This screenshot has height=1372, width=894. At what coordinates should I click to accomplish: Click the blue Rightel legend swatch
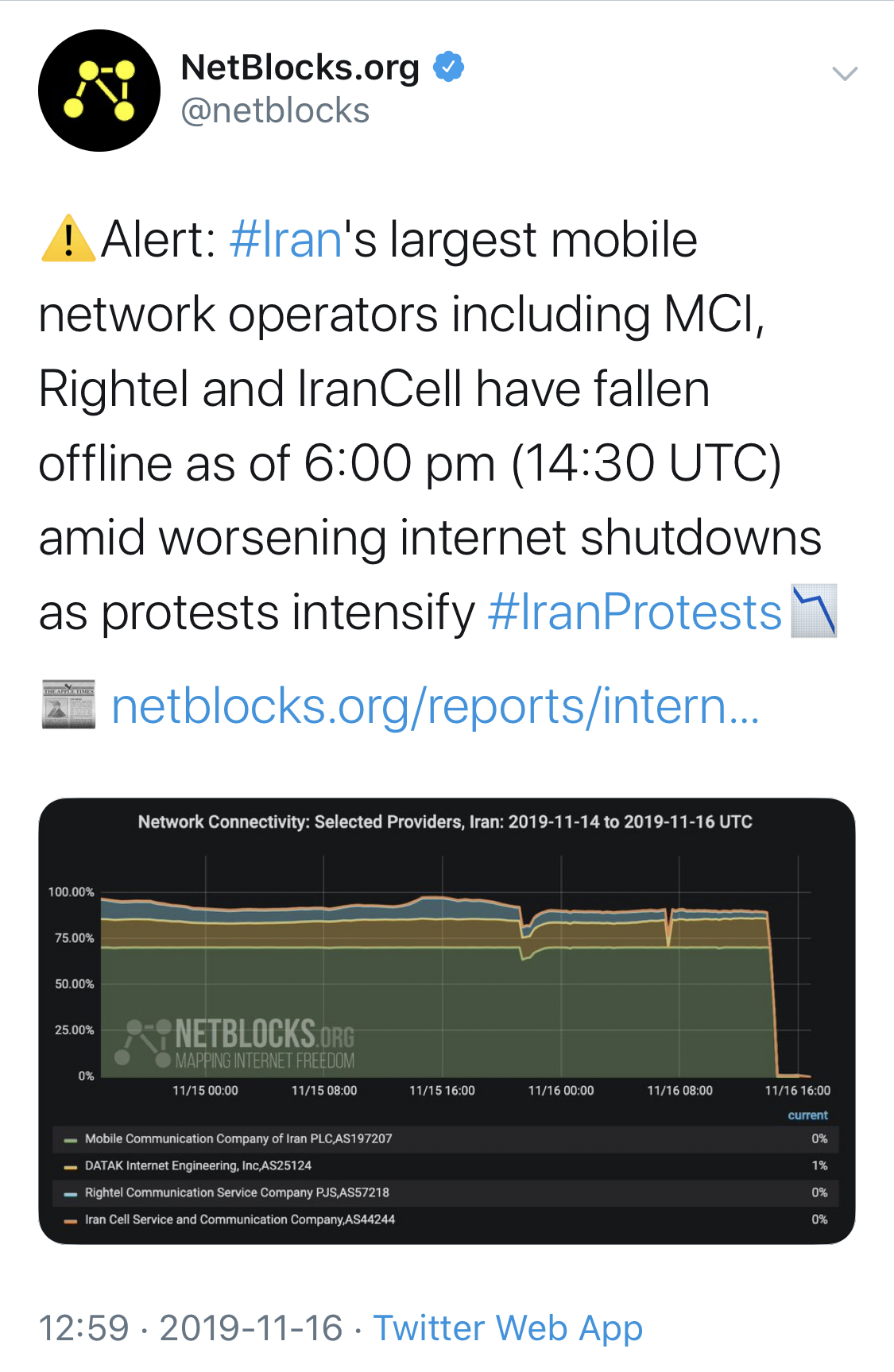[71, 1193]
